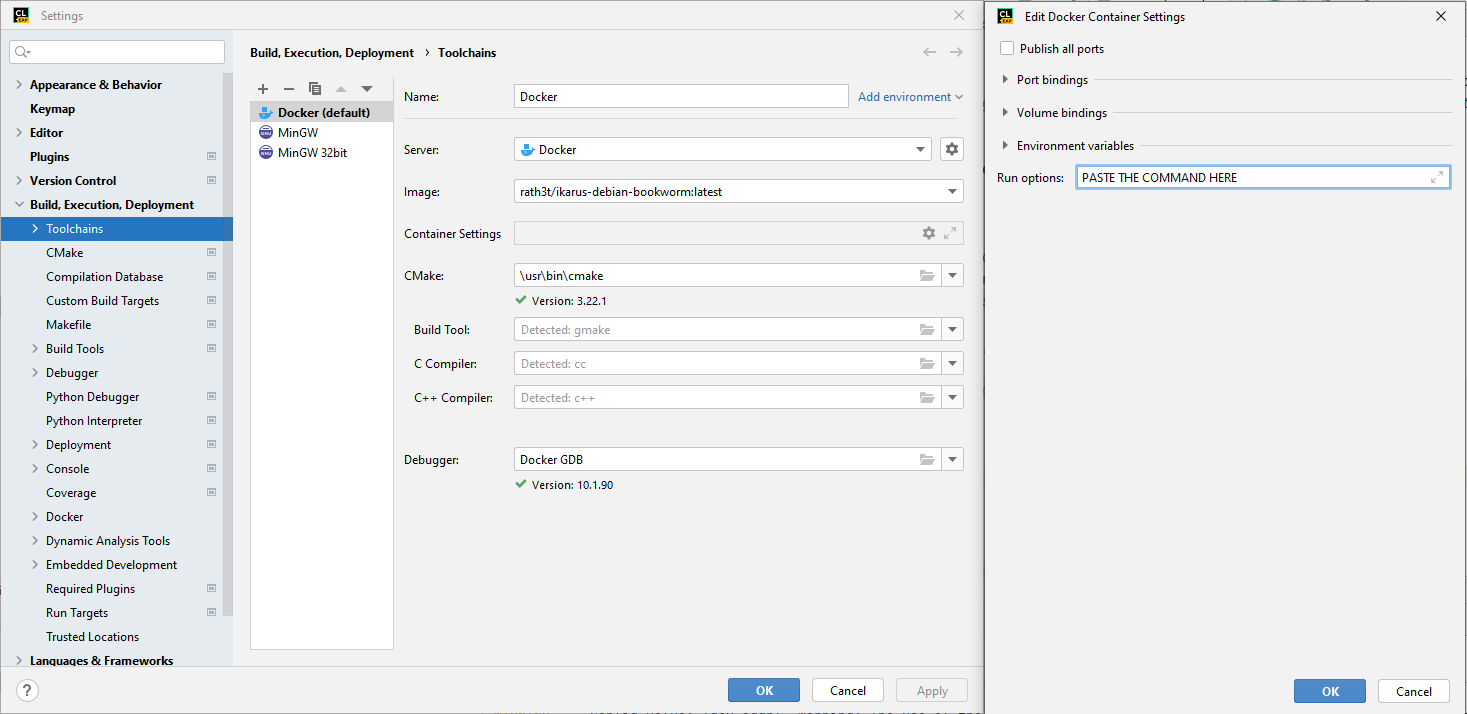Image resolution: width=1467 pixels, height=714 pixels.
Task: Open the Server dropdown
Action: 920,149
